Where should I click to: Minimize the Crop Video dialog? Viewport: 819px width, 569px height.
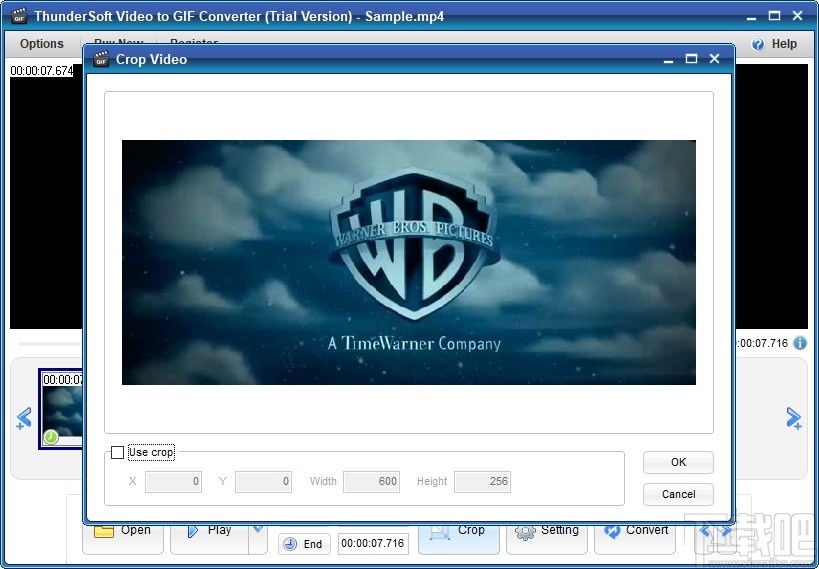(x=668, y=60)
